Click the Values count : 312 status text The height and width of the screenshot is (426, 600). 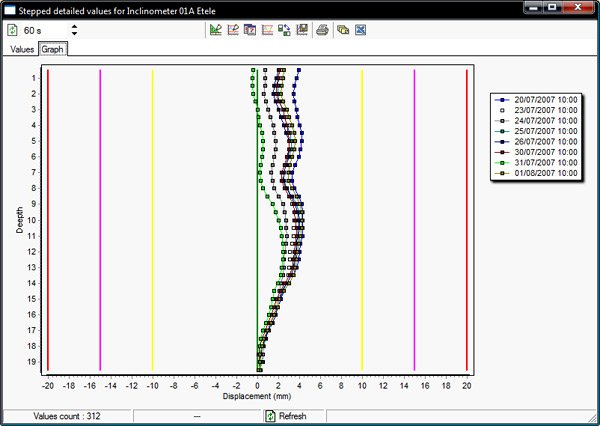pos(67,416)
